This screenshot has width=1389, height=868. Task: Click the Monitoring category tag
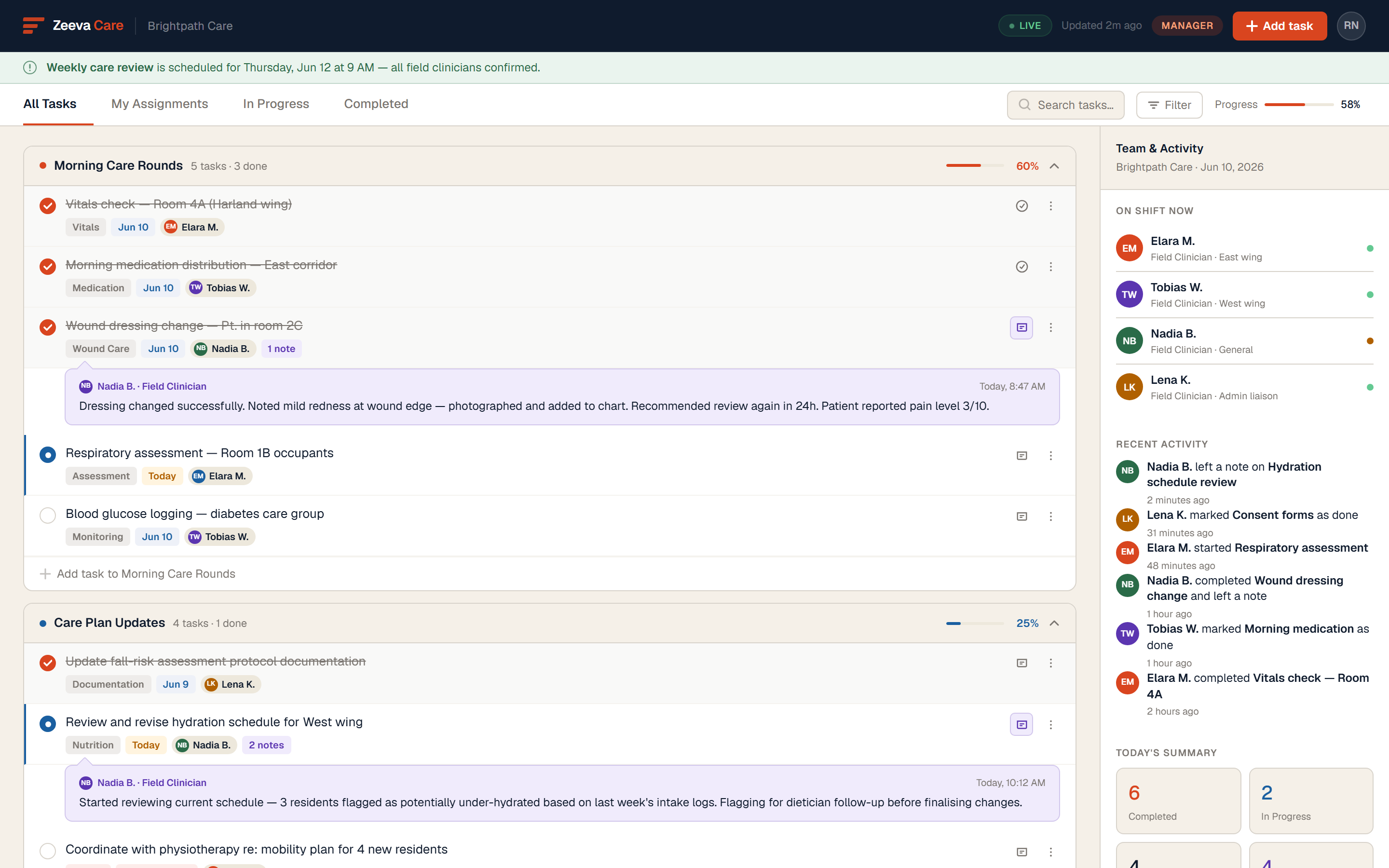(x=97, y=537)
